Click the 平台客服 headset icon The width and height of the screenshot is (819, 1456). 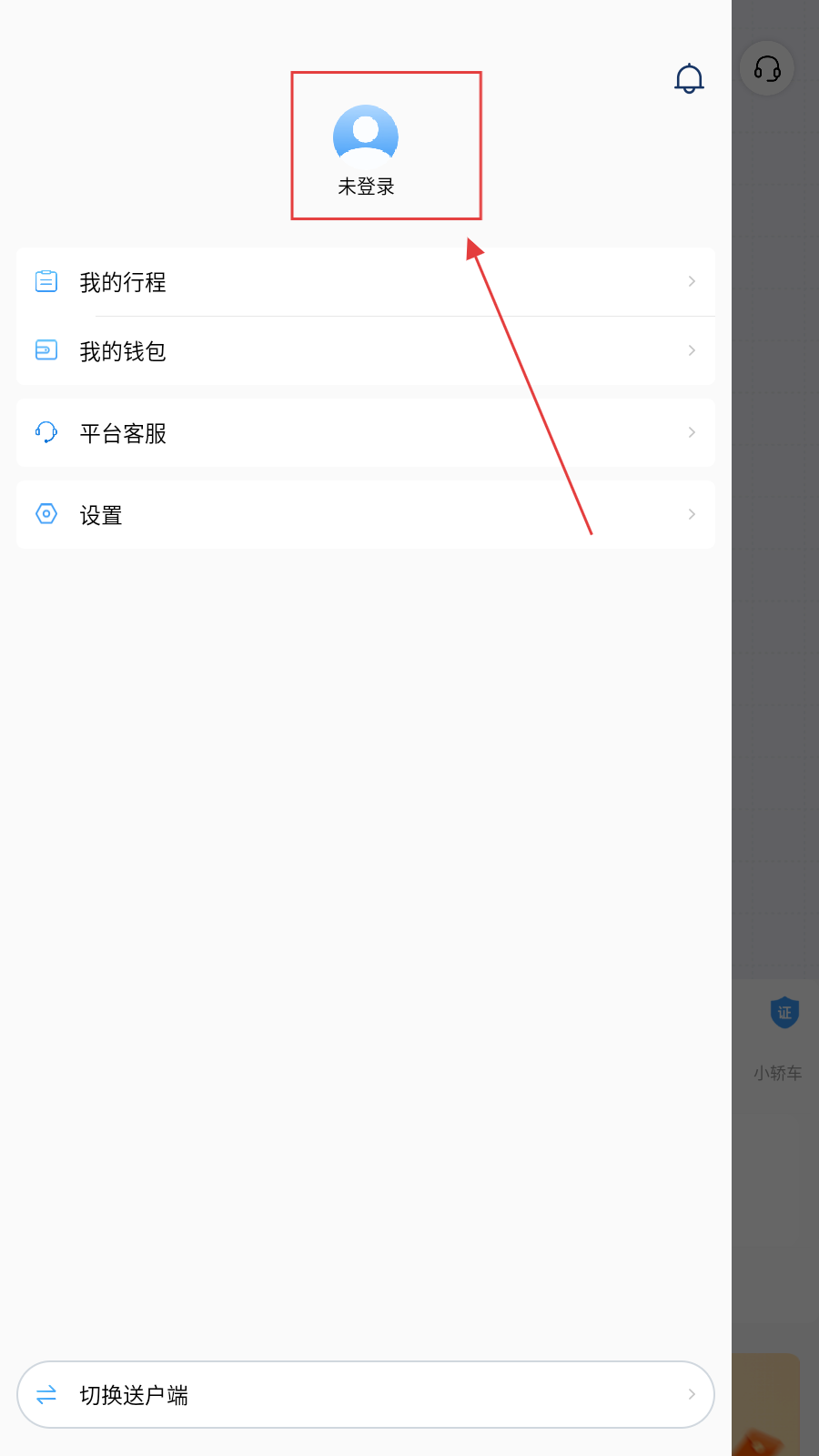click(46, 432)
